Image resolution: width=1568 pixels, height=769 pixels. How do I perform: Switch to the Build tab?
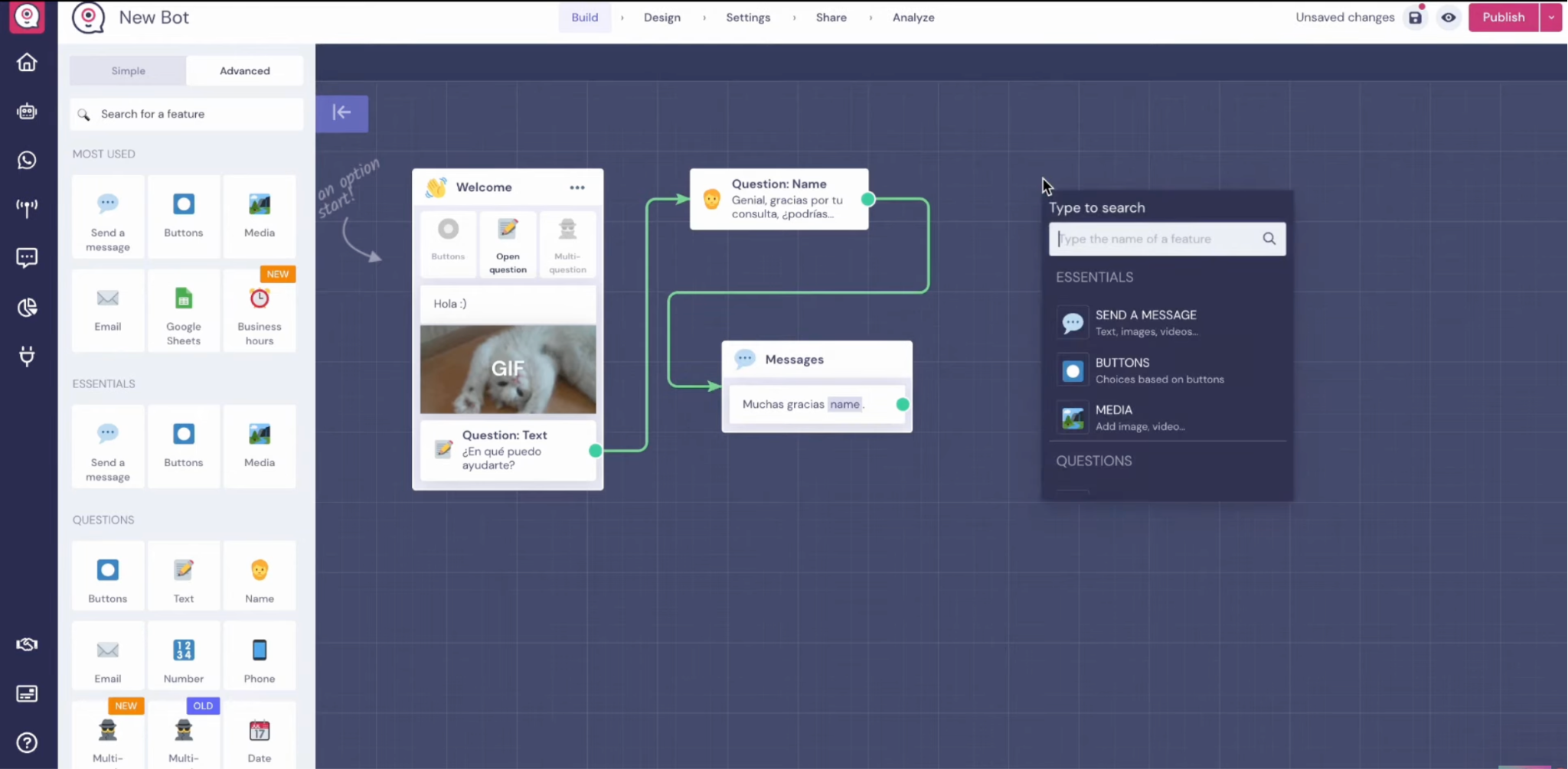(x=585, y=18)
